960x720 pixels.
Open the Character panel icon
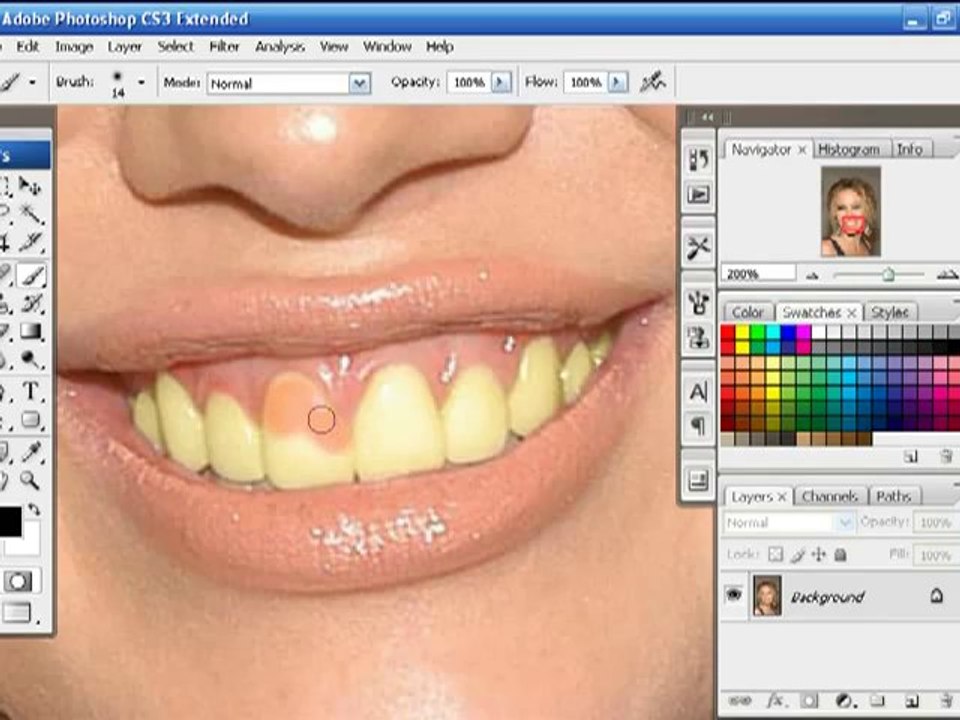point(699,391)
